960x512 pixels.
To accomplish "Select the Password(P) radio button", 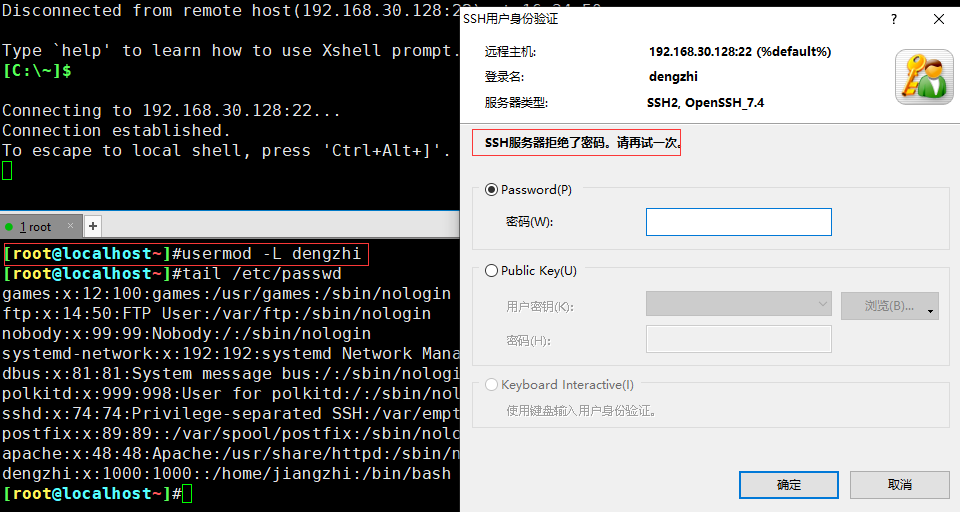I will [491, 190].
